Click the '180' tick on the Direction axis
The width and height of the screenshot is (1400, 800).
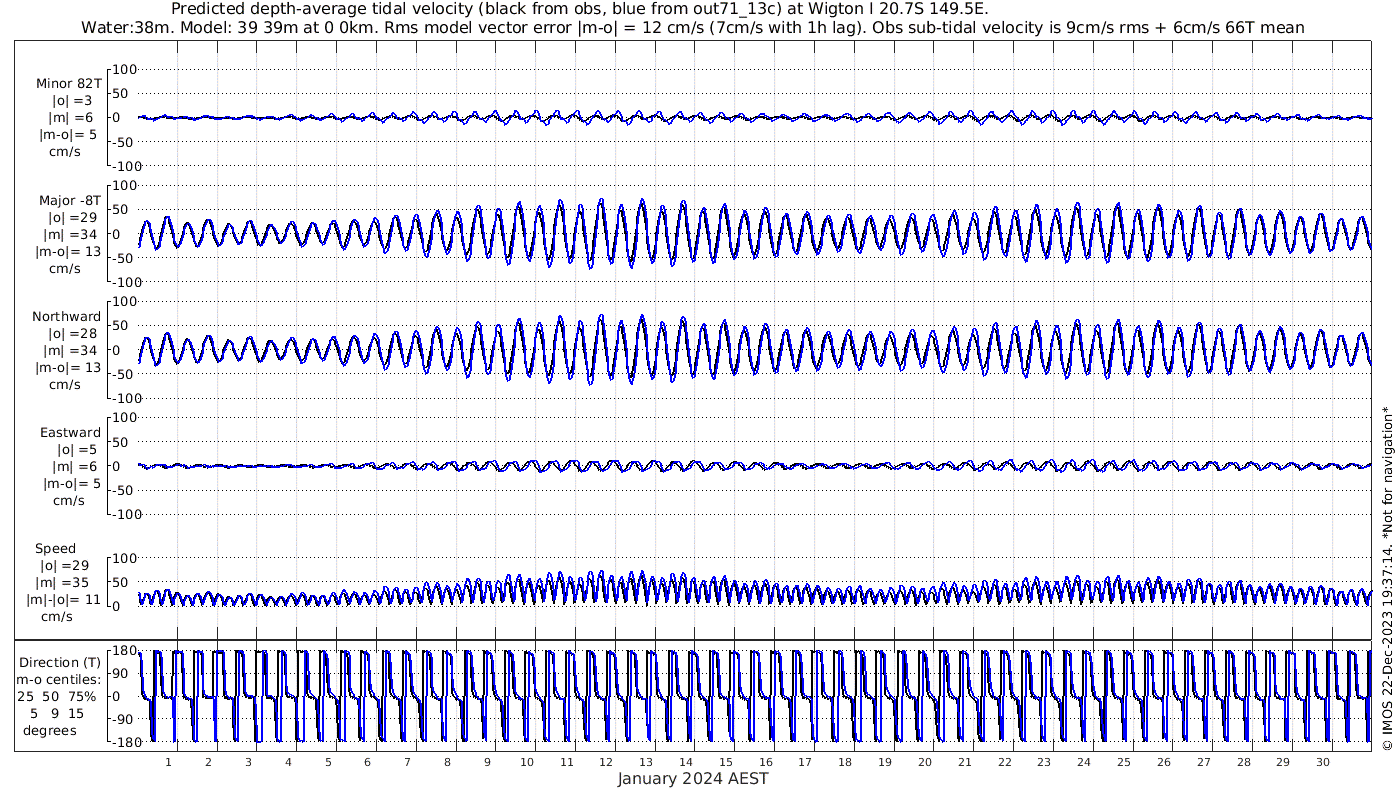click(123, 650)
